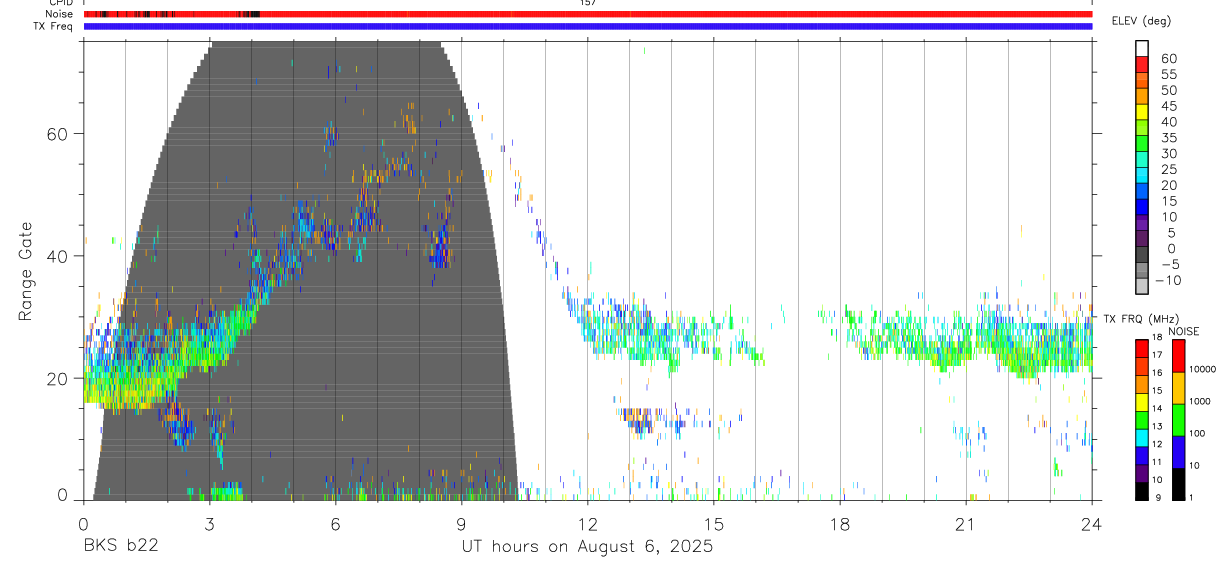Click the 'BKS b22' radar beam label

coord(120,547)
